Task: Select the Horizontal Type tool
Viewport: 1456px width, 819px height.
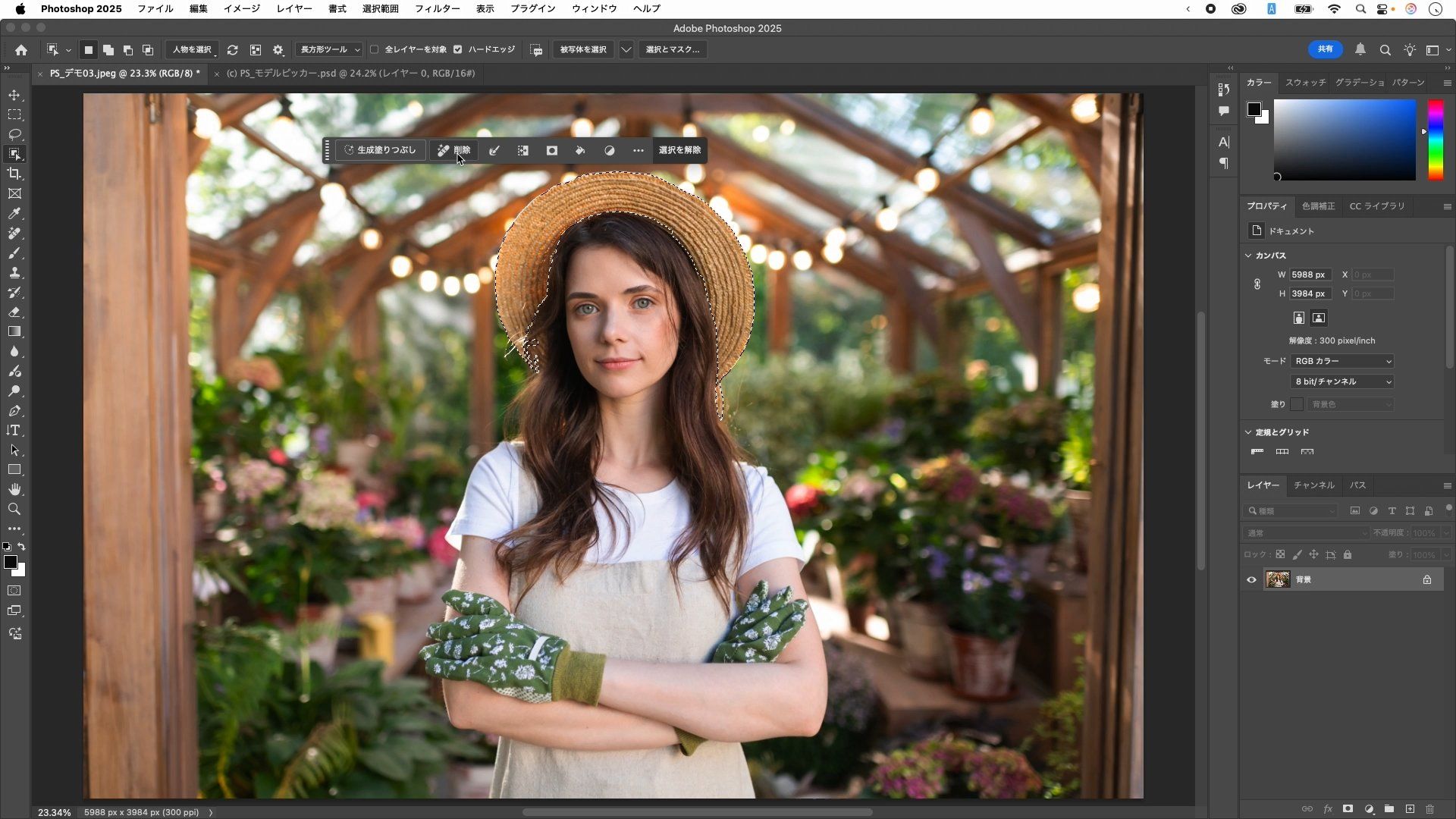Action: coord(14,431)
